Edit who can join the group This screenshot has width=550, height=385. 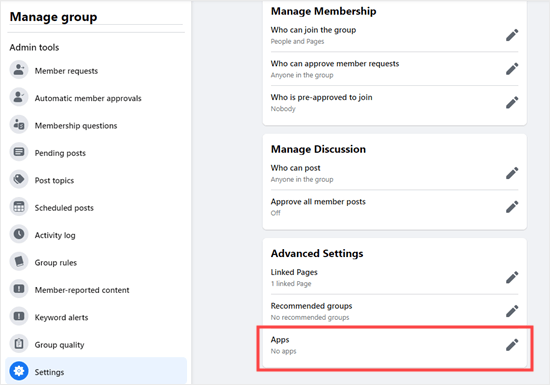pyautogui.click(x=512, y=35)
